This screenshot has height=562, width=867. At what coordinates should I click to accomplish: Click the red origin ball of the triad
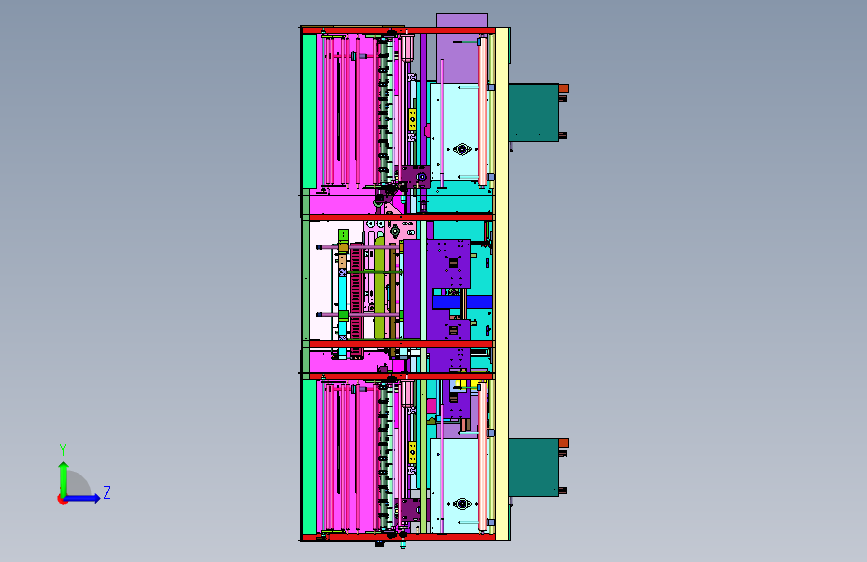point(62,499)
